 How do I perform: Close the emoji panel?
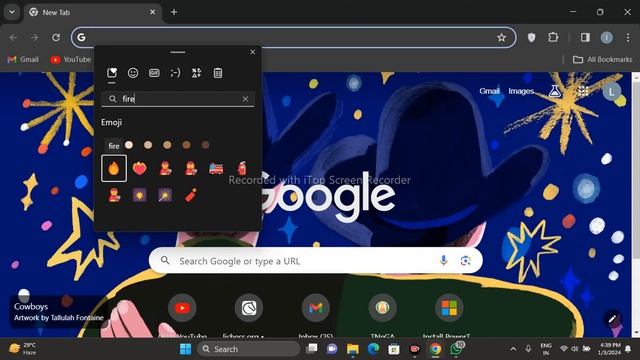[252, 52]
